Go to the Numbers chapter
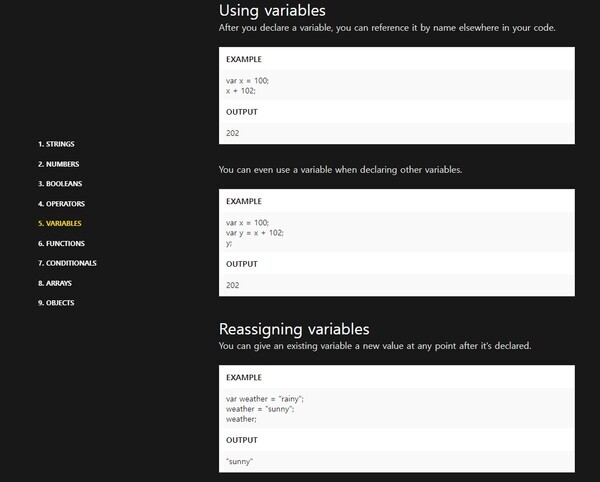600x482 pixels. [58, 164]
